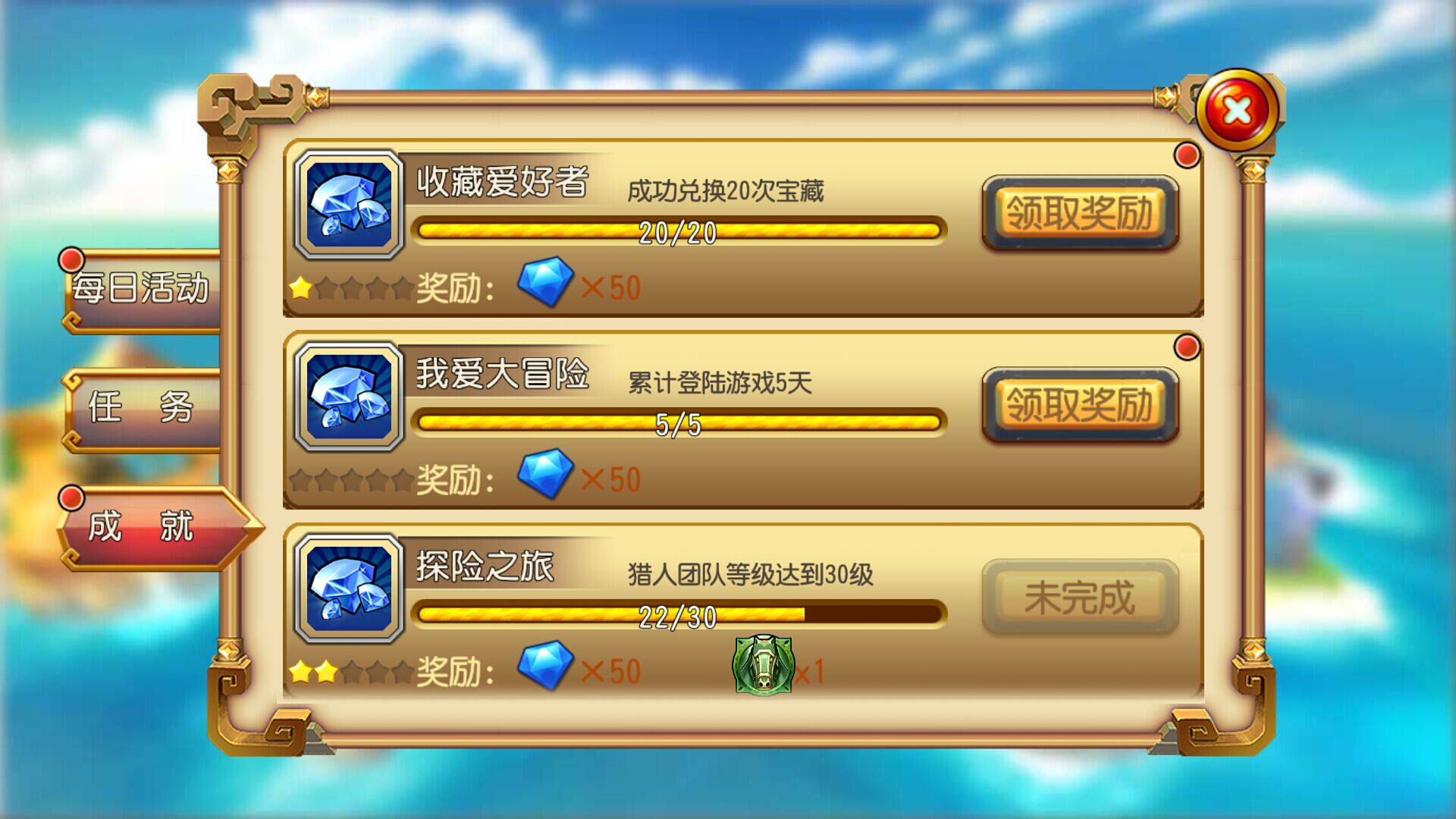Tap blue diamond reward in 探险之旅 row
Screen dimensions: 1456x819
click(545, 666)
